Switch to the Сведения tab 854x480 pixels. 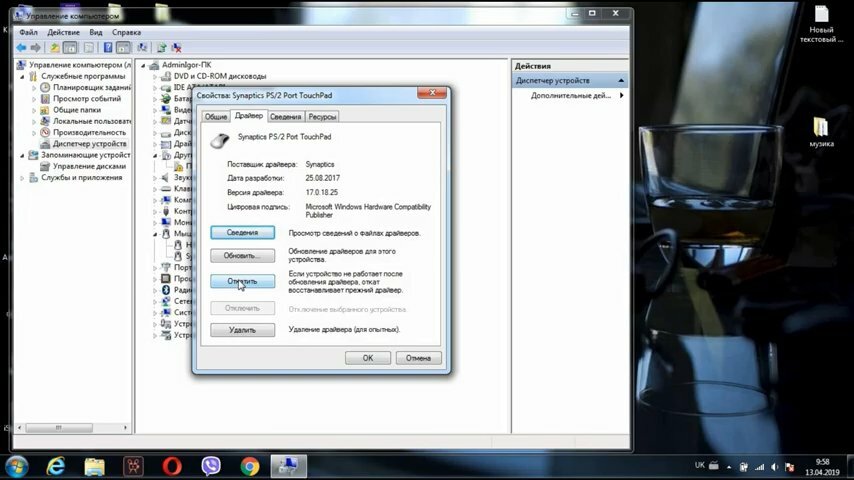point(285,117)
